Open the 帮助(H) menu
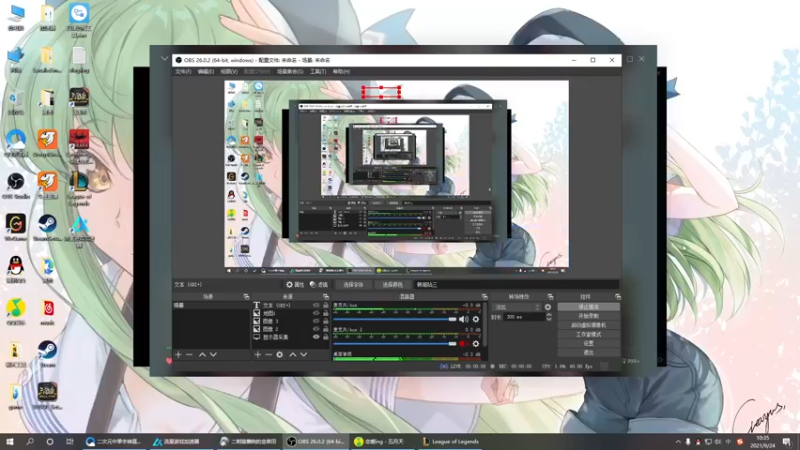The image size is (800, 450). [x=341, y=72]
